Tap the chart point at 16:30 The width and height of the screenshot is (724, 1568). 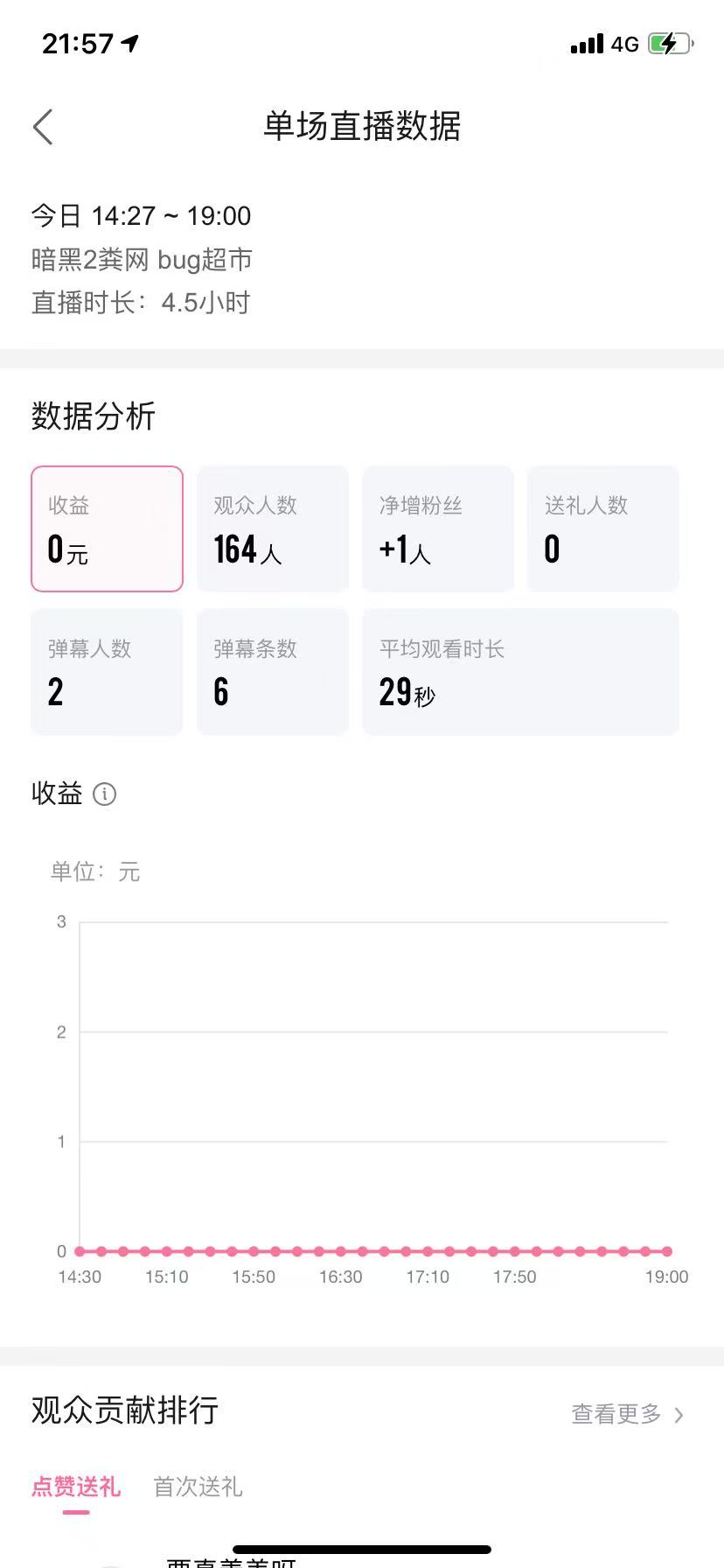341,1251
